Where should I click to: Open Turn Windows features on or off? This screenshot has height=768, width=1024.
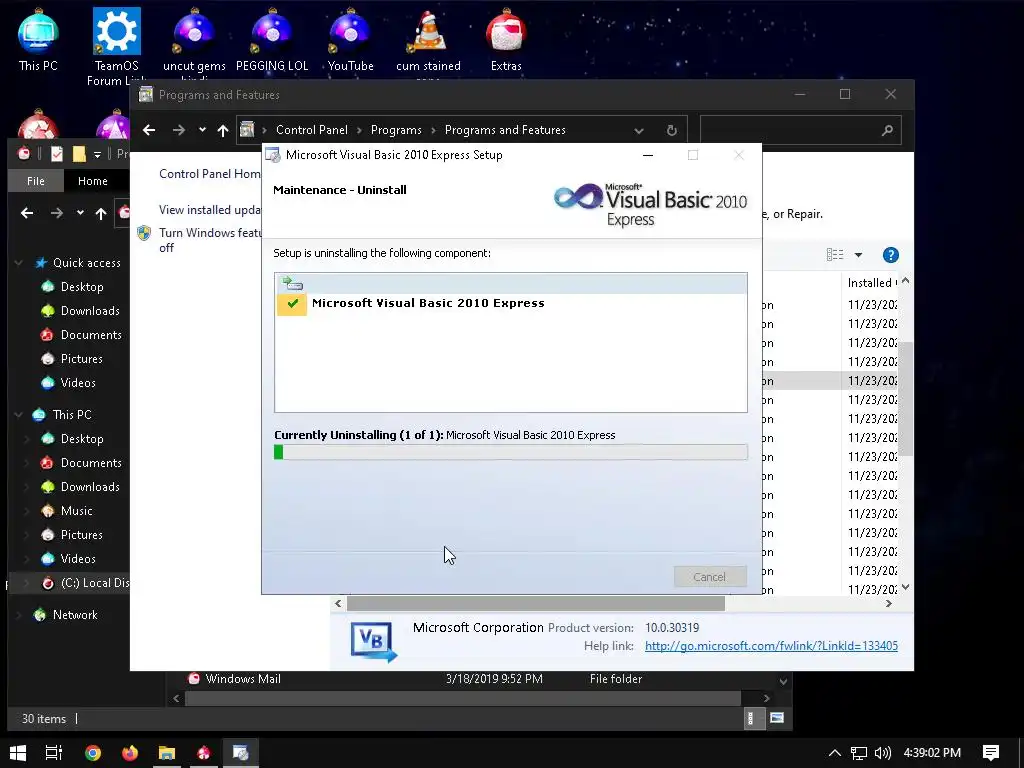[x=210, y=240]
